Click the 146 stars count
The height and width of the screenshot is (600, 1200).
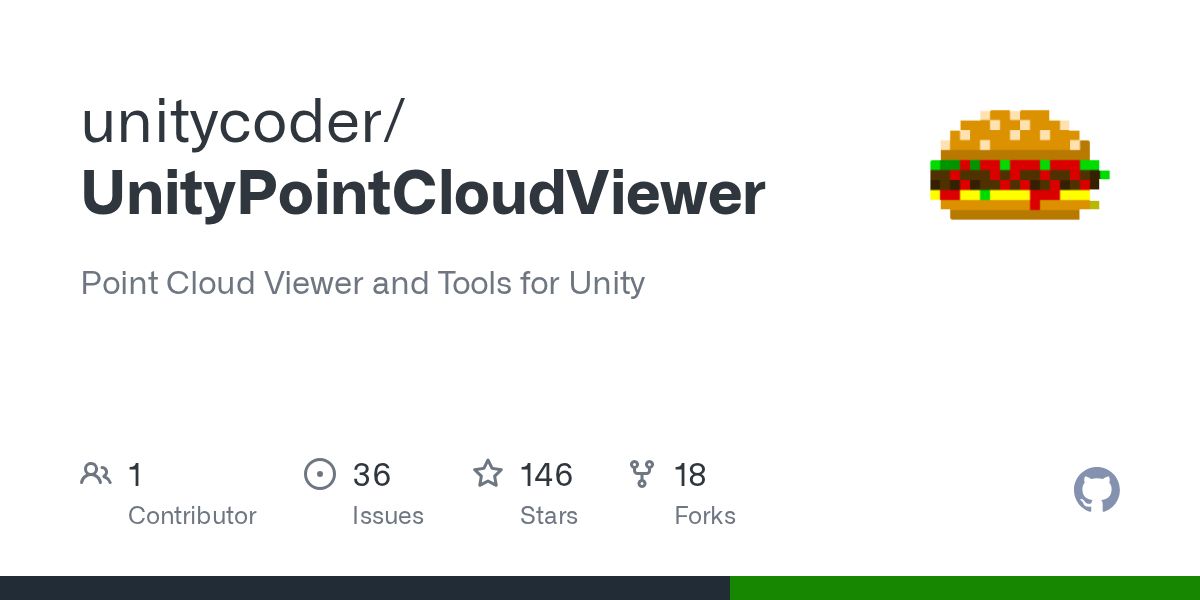(546, 475)
